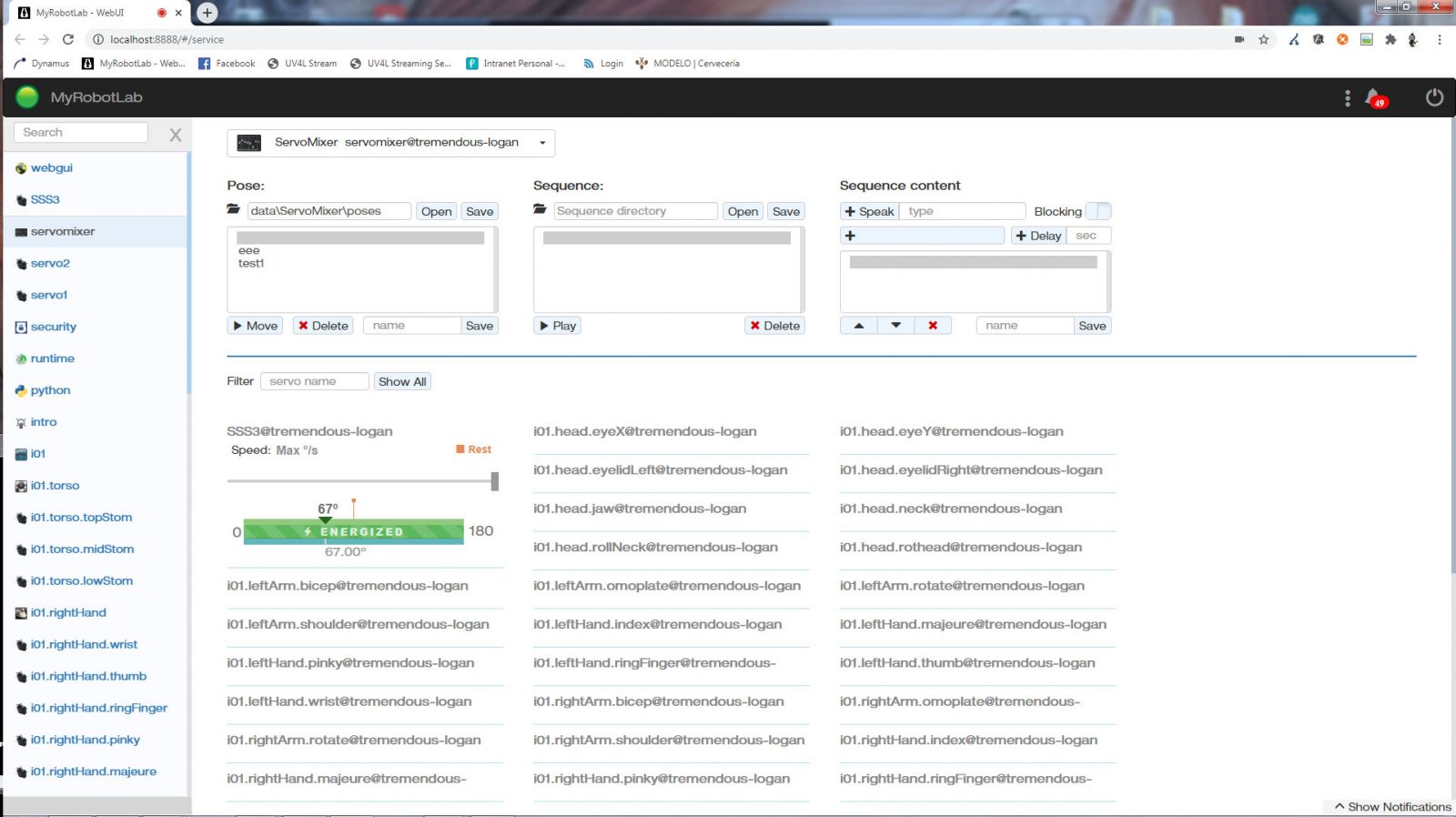Expand i01.leftArm.bicep servo panel
This screenshot has height=817, width=1456.
pyautogui.click(x=348, y=586)
